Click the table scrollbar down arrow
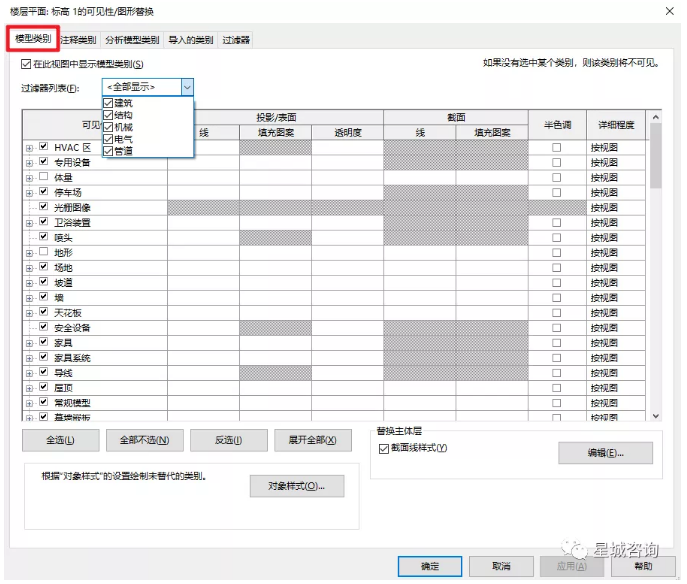 pyautogui.click(x=656, y=416)
